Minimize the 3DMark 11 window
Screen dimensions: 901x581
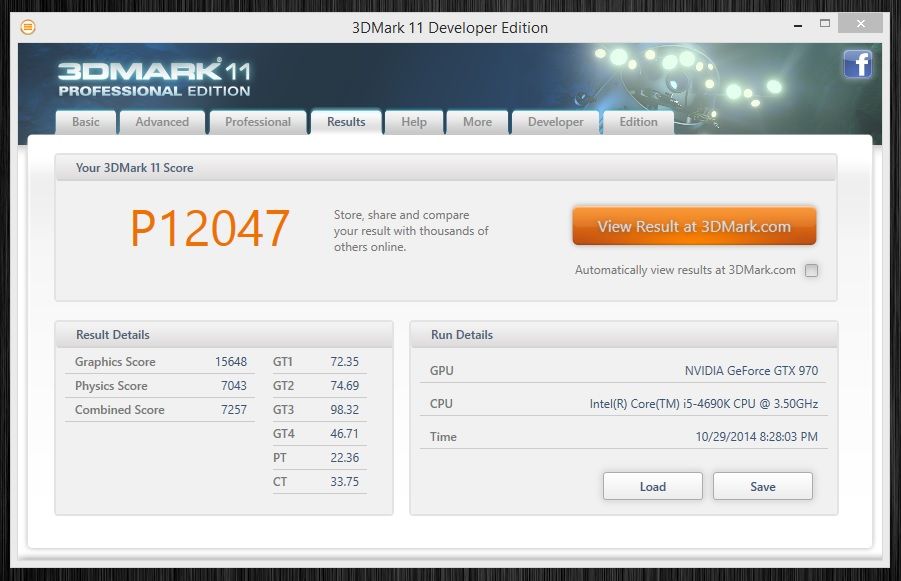(798, 26)
